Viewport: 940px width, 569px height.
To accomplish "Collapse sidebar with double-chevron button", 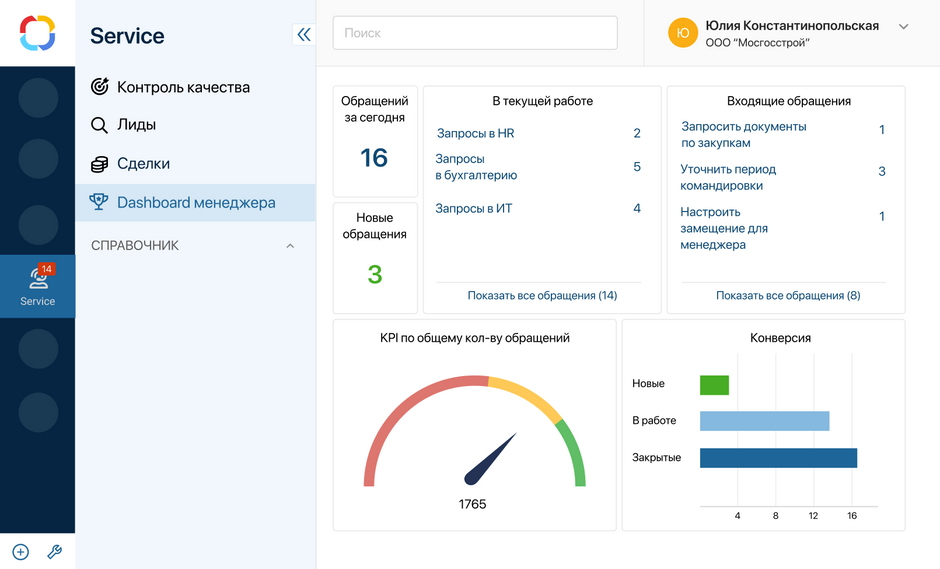I will [x=304, y=35].
